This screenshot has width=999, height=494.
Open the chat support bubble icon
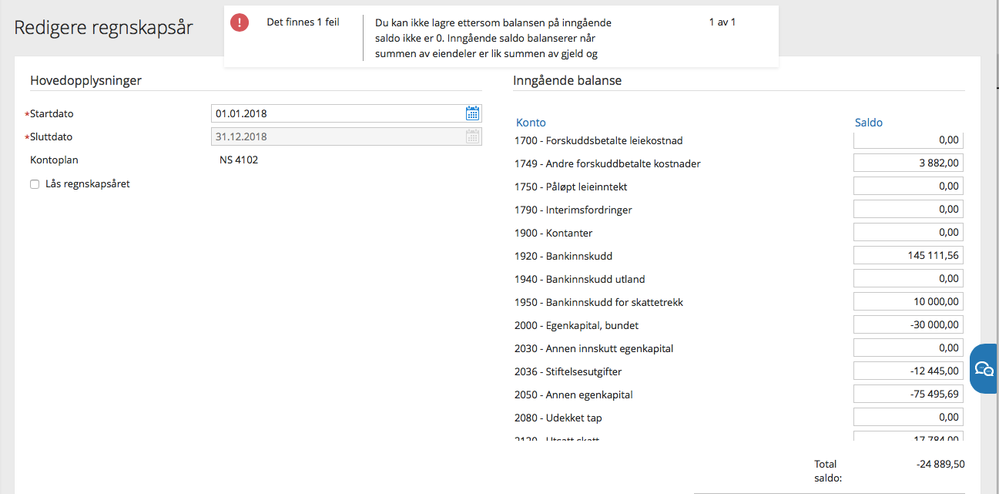tap(984, 368)
